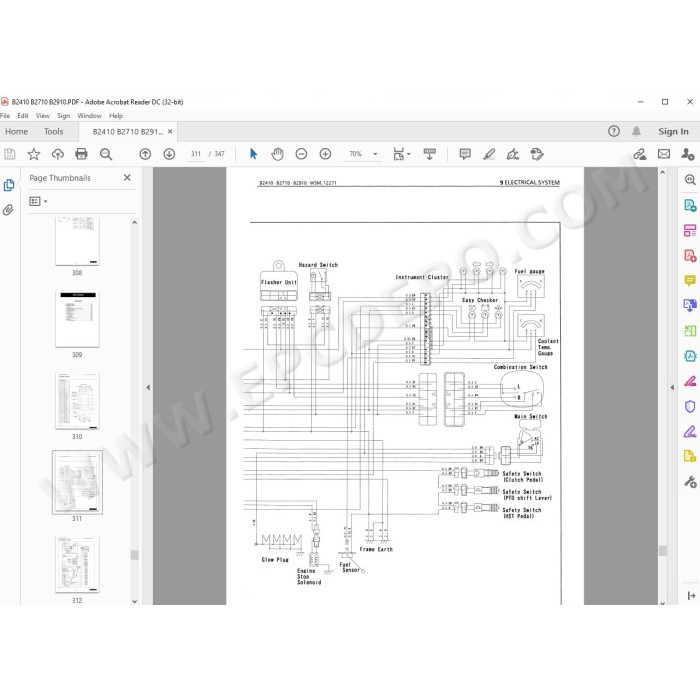This screenshot has height=700, width=700.
Task: Add a sticky note comment
Action: [x=465, y=154]
